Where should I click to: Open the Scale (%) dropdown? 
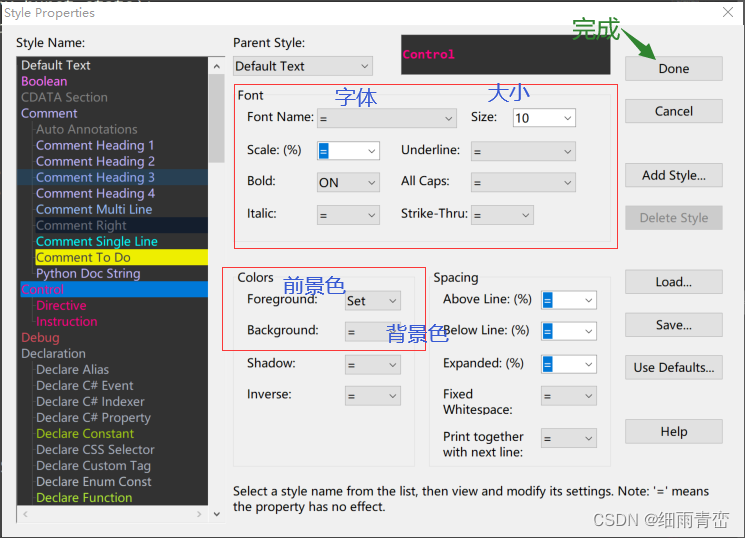(348, 151)
